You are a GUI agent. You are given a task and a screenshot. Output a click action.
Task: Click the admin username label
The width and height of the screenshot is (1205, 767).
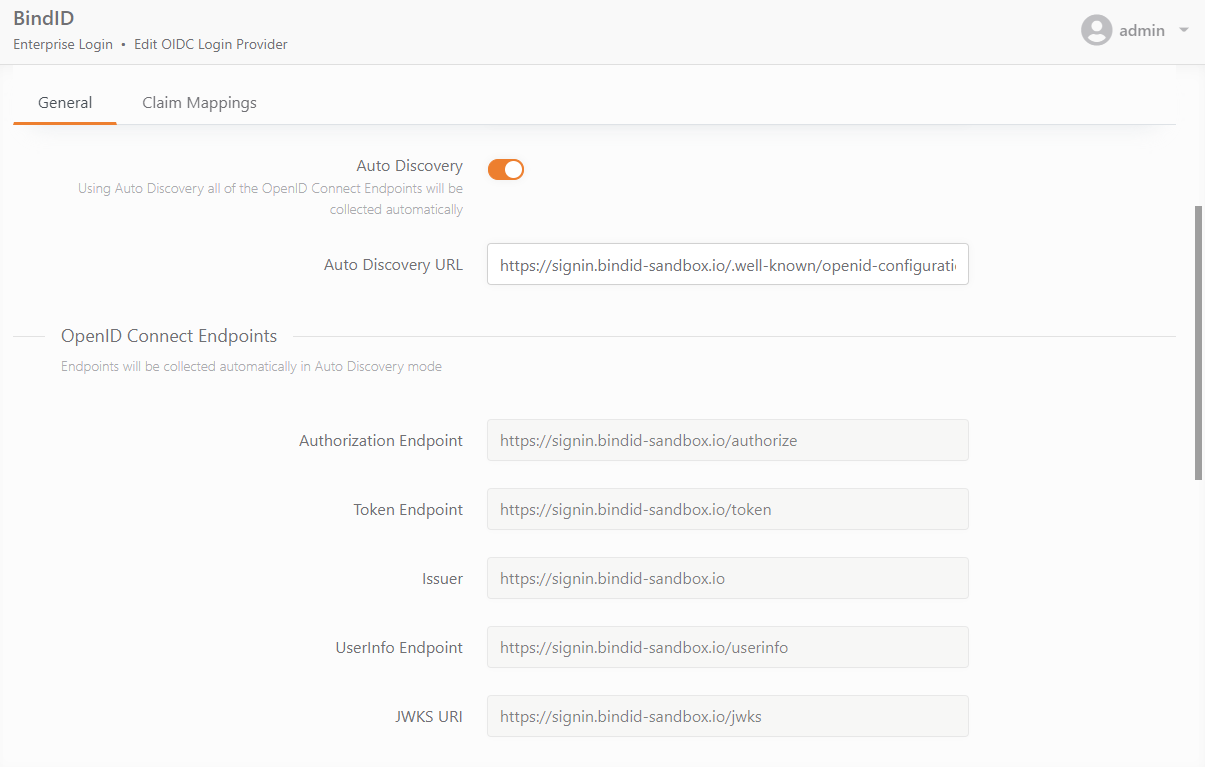click(1142, 30)
